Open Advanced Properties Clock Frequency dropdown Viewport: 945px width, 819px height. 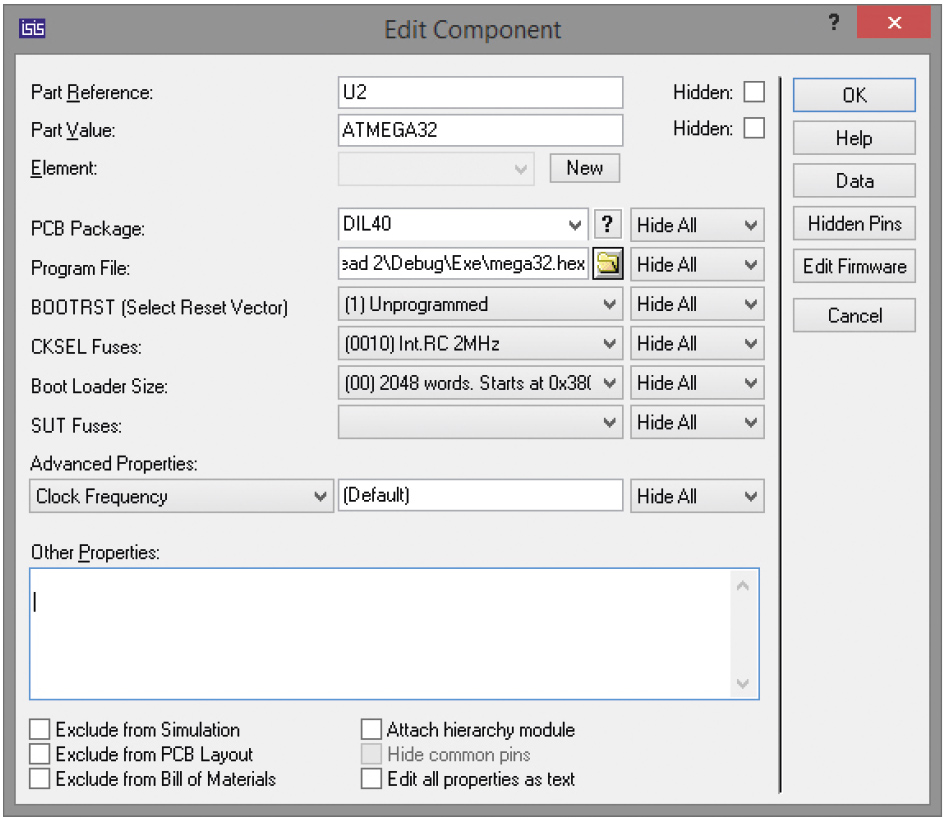click(181, 496)
